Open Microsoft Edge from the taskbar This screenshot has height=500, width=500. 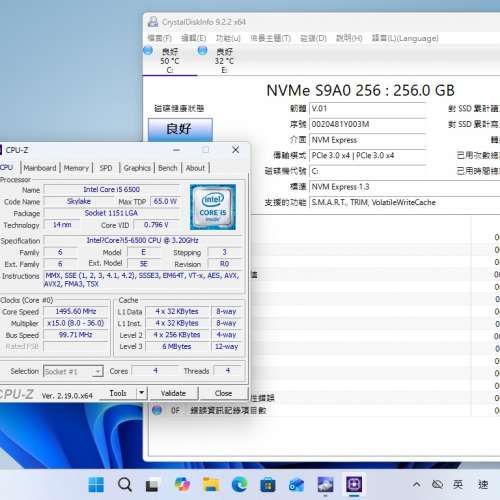[x=239, y=484]
